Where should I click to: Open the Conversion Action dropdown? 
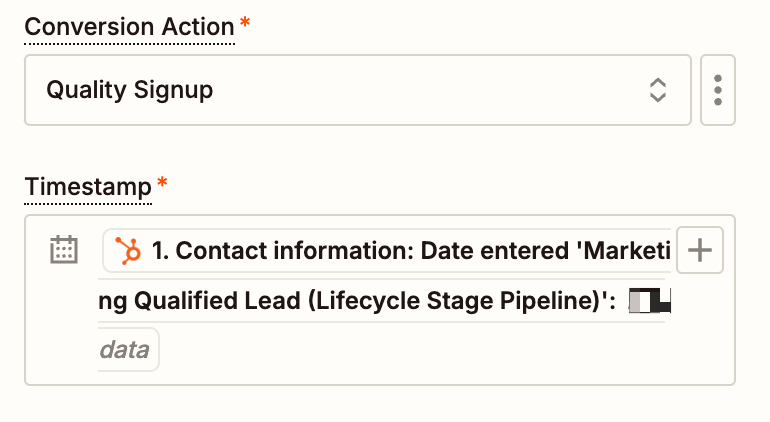coord(357,90)
